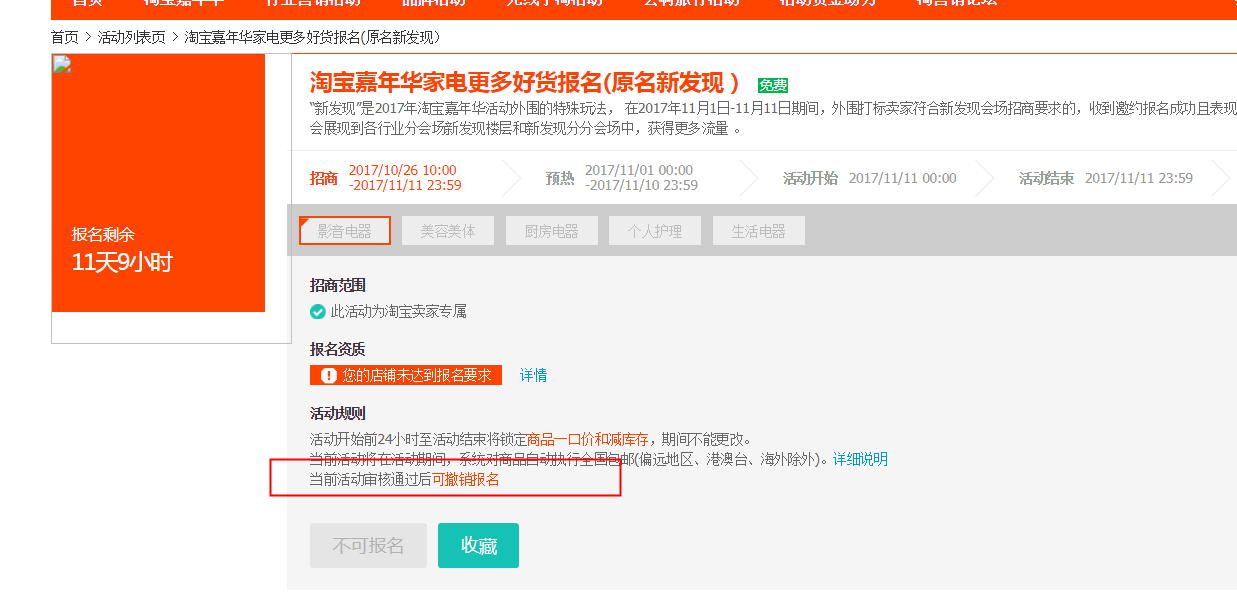The height and width of the screenshot is (599, 1237).
Task: Open the 厨房电器 tab
Action: click(552, 231)
